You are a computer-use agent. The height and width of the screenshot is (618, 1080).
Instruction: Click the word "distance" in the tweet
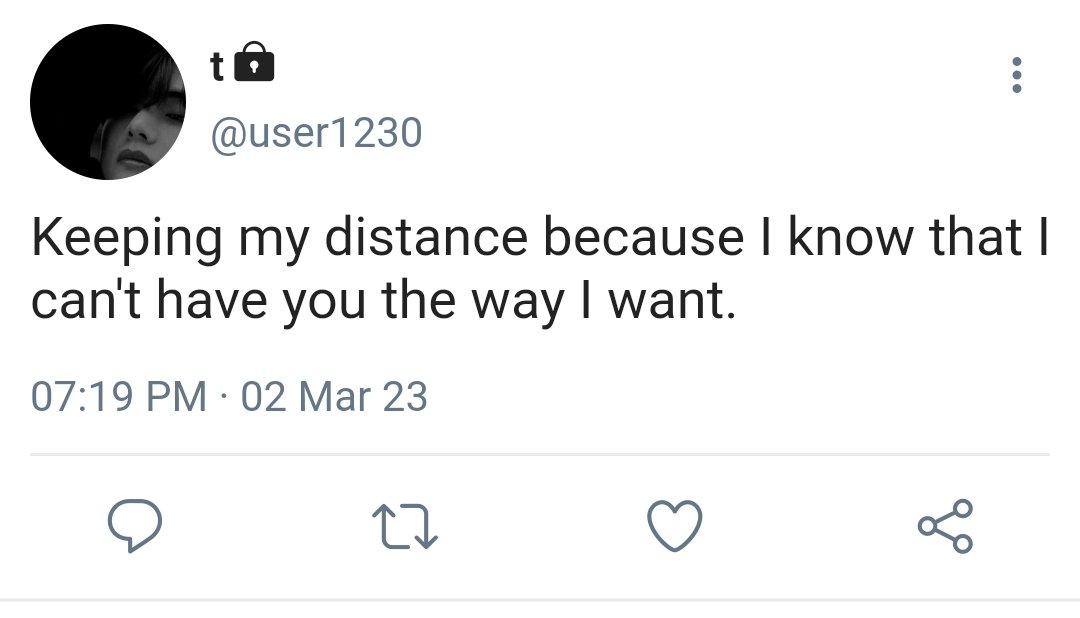[x=426, y=236]
